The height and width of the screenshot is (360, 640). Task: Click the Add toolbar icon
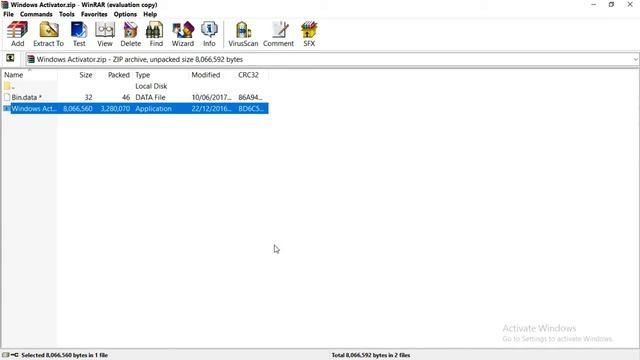click(18, 34)
